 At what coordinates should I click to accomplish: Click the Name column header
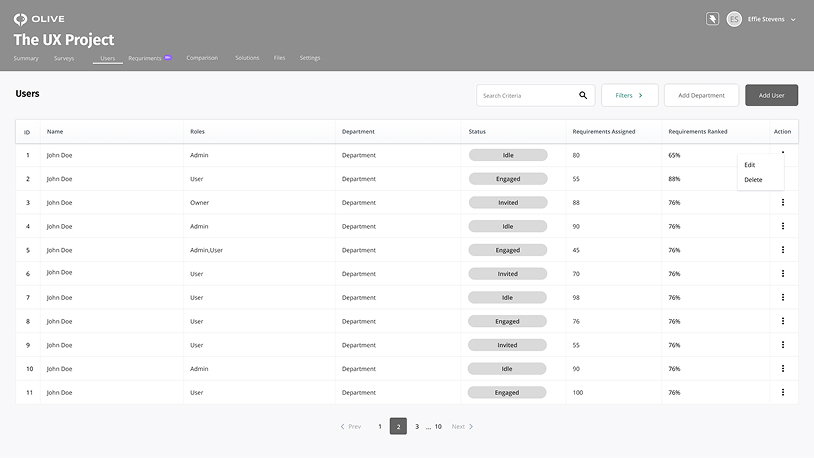[x=55, y=131]
